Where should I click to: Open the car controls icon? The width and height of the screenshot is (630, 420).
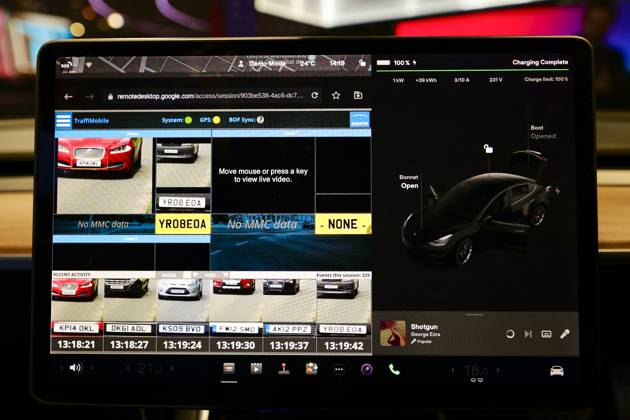(x=556, y=371)
